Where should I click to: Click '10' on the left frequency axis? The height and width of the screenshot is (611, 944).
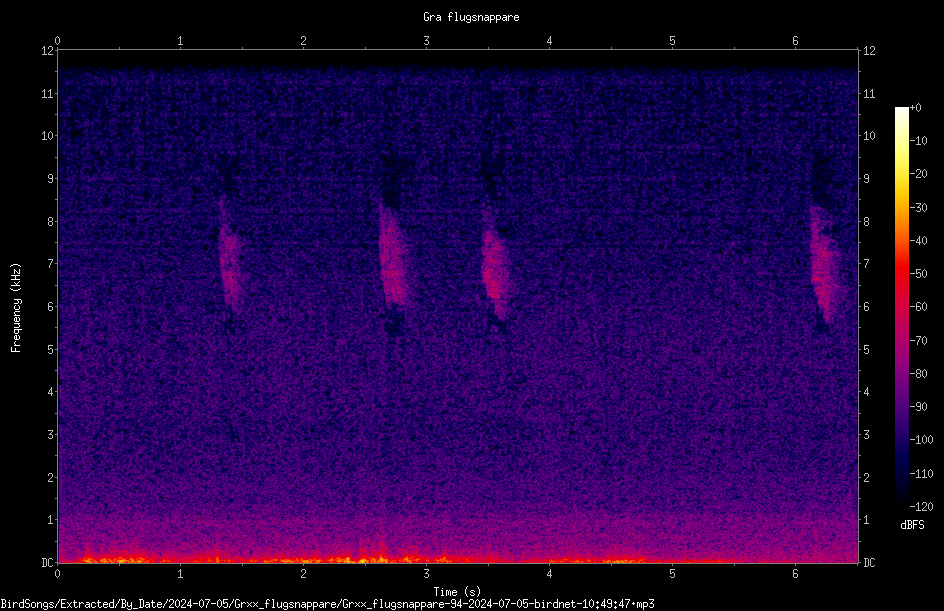click(48, 136)
